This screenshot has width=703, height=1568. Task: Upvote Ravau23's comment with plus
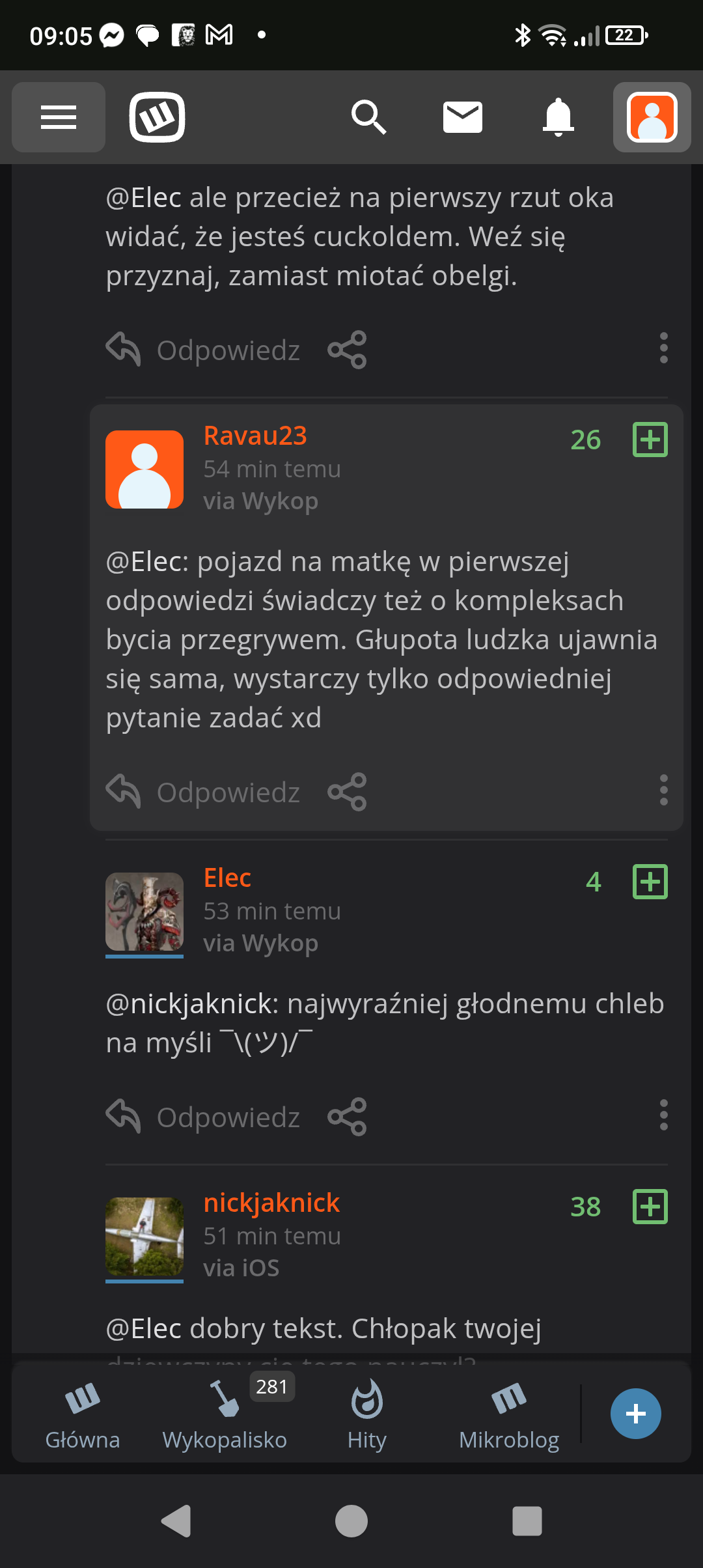pos(650,440)
